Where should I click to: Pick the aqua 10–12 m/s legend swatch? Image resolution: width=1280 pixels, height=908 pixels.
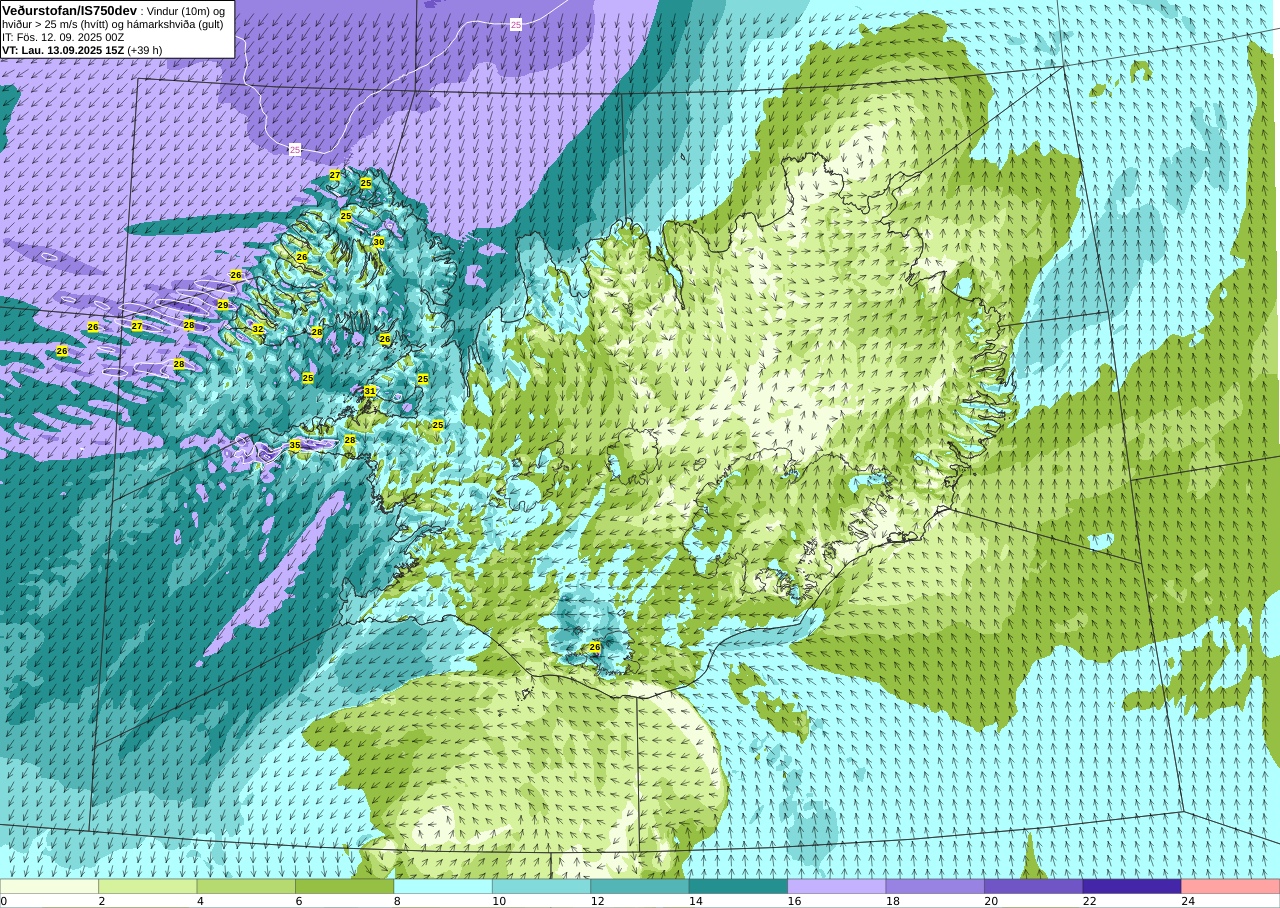coord(541,886)
